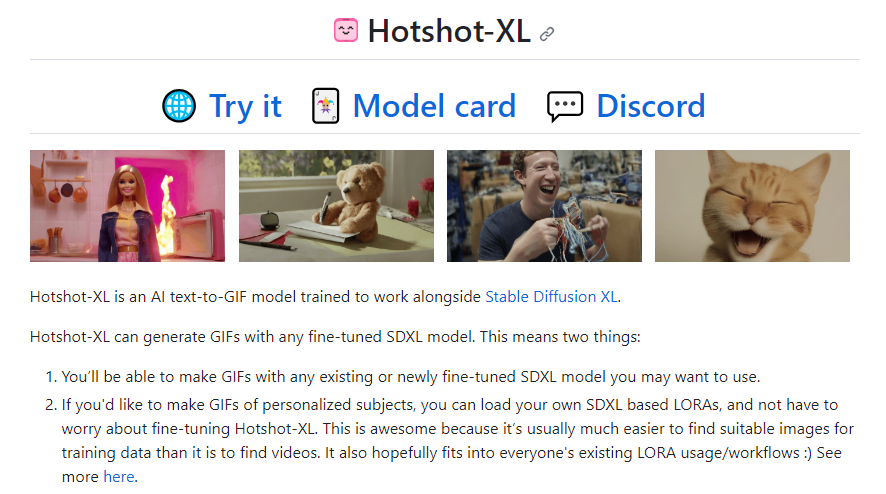
Task: Click the globe icon before Try it
Action: (179, 106)
